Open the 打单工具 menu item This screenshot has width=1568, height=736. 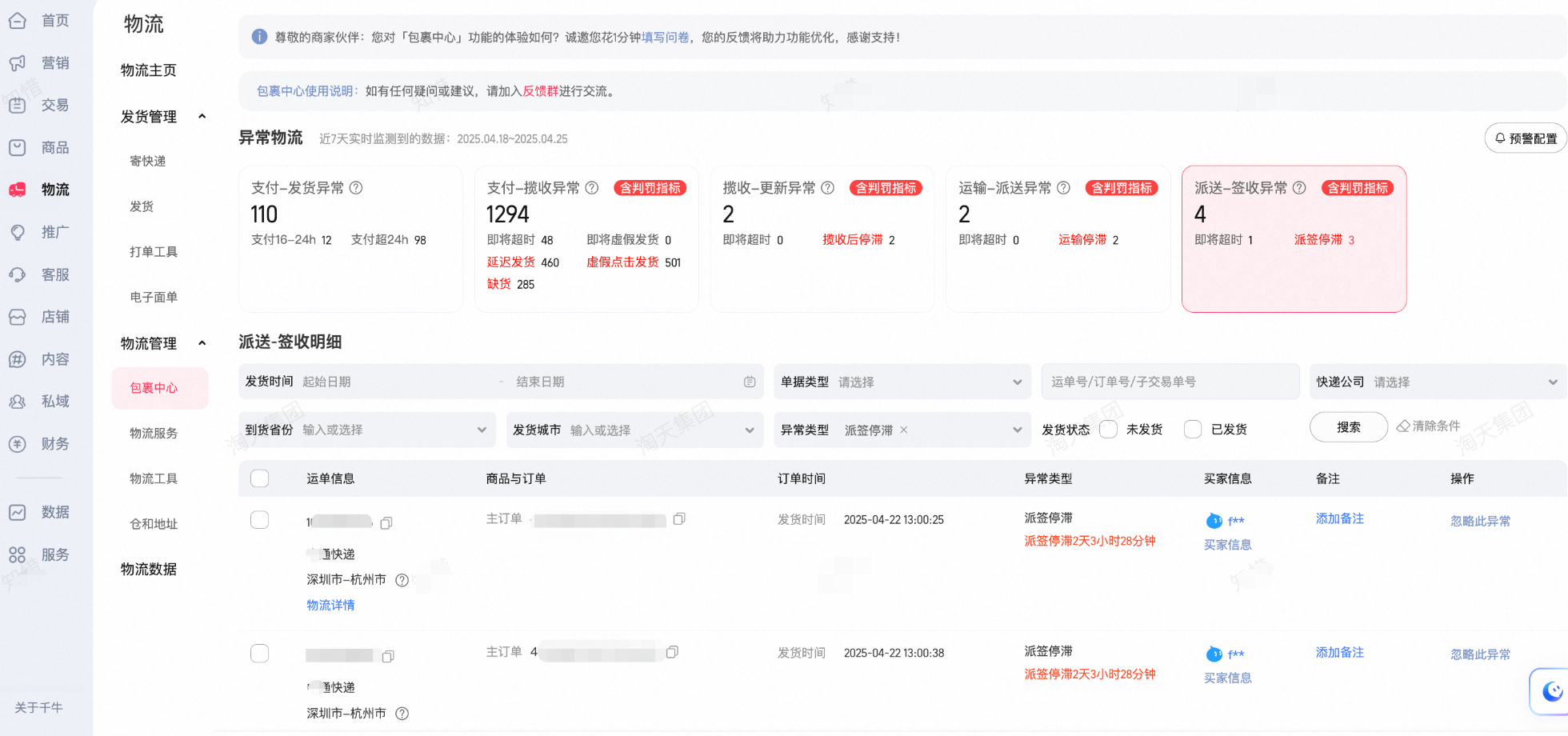pos(154,252)
